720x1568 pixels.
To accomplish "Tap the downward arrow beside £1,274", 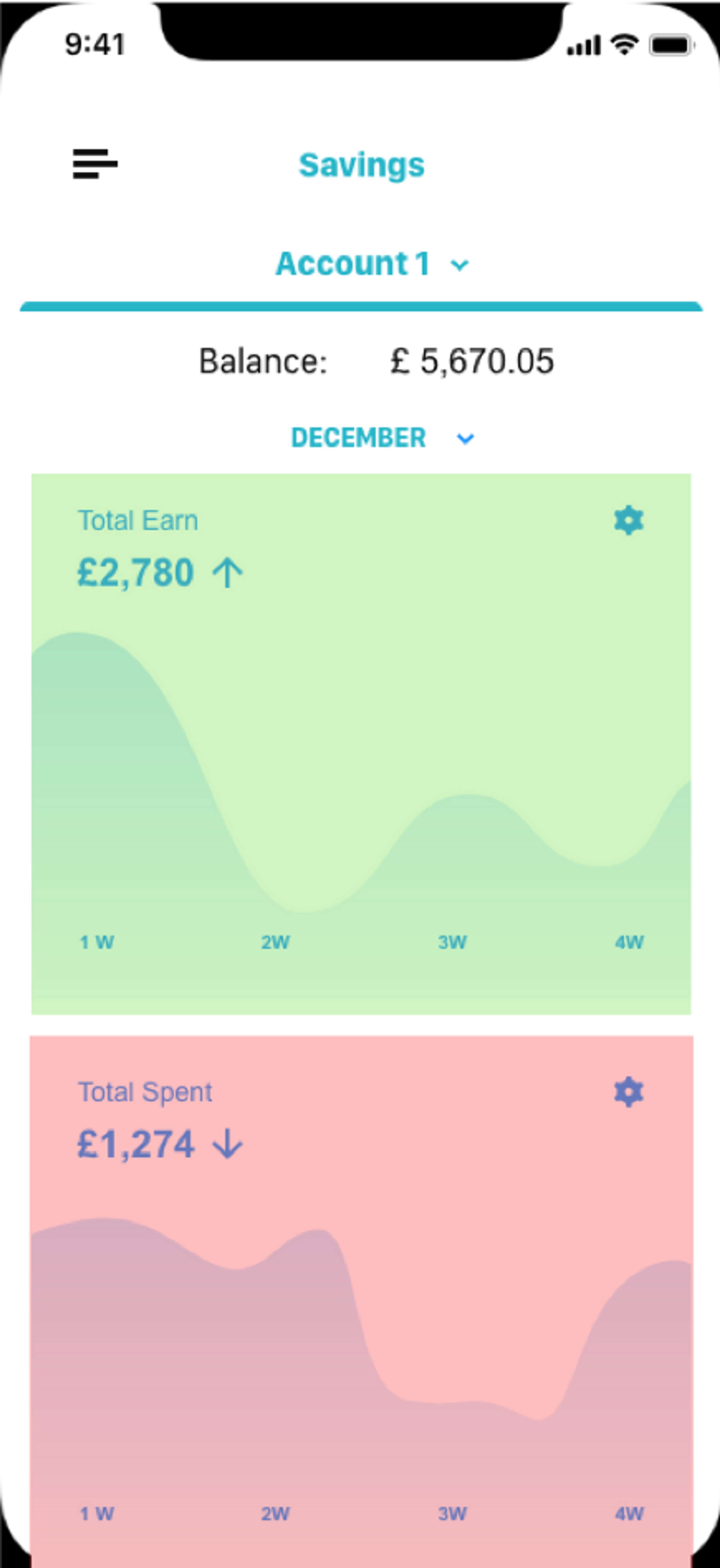I will click(x=228, y=1144).
